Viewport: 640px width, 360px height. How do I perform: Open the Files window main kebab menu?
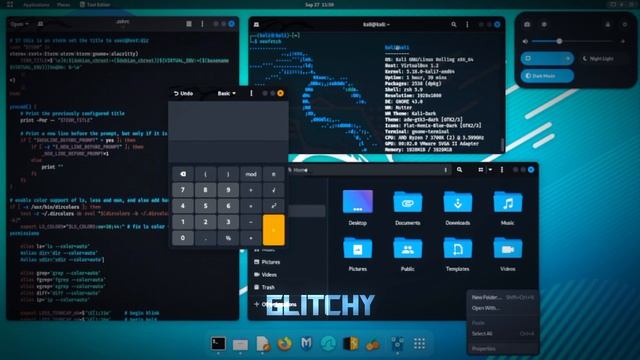click(x=502, y=170)
